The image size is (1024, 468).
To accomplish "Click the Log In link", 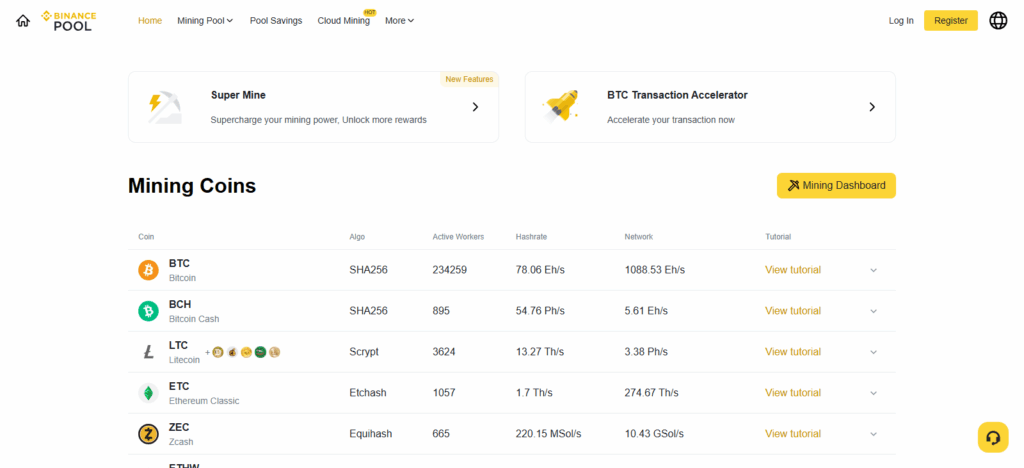I will (901, 21).
